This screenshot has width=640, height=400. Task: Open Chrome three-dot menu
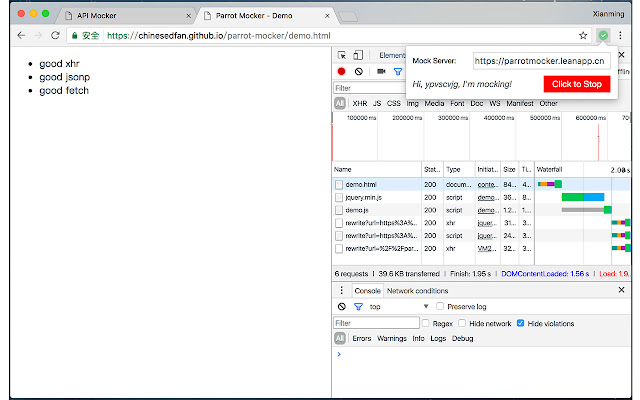click(620, 36)
